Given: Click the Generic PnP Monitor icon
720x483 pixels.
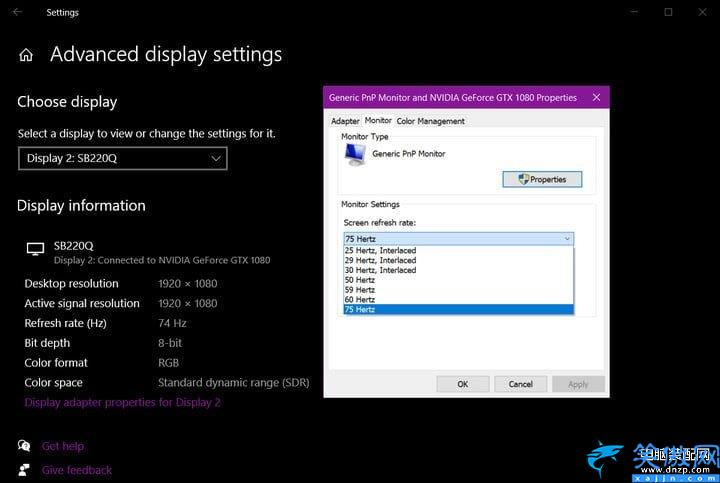Looking at the screenshot, I should point(355,154).
